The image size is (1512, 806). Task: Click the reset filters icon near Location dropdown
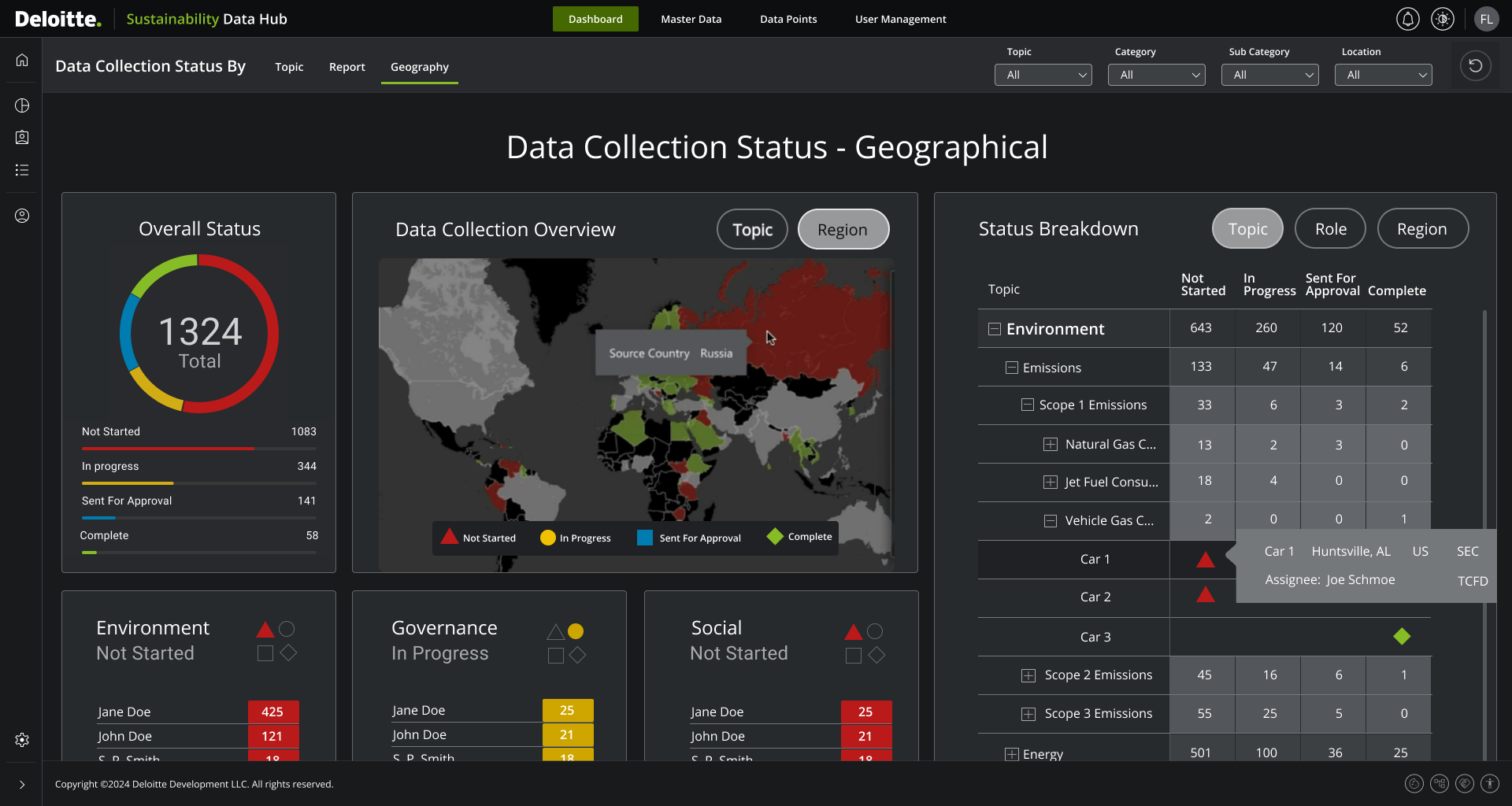1475,65
